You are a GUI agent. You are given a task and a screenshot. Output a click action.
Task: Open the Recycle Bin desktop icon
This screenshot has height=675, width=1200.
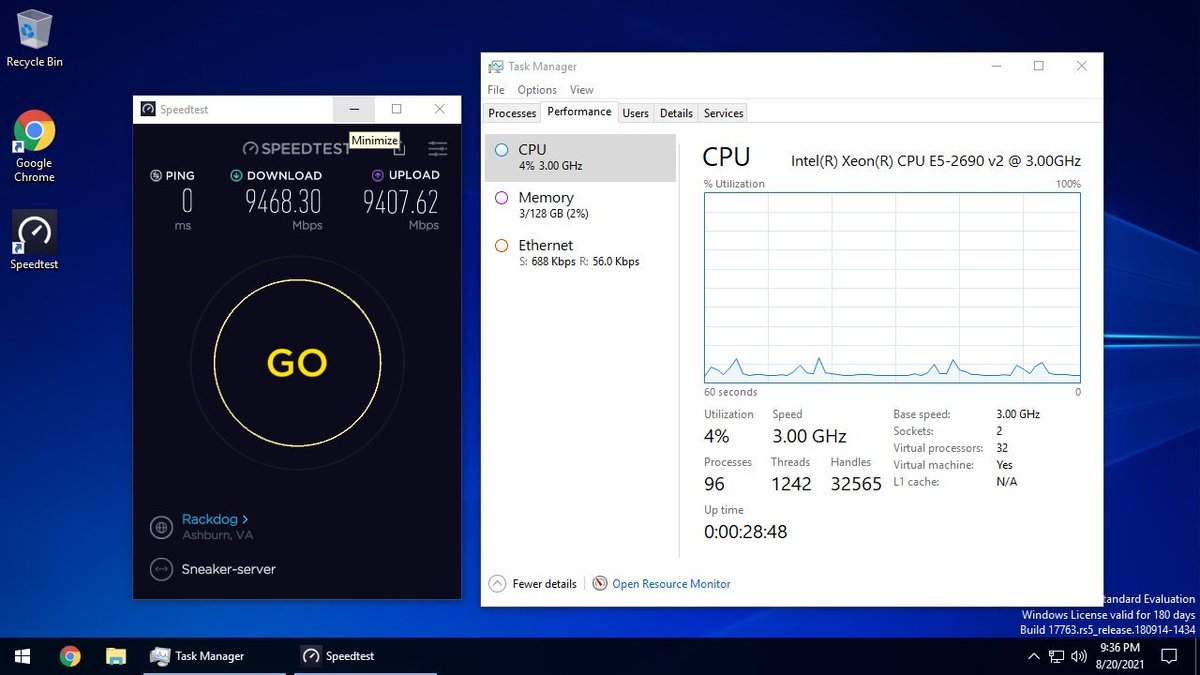[x=34, y=38]
